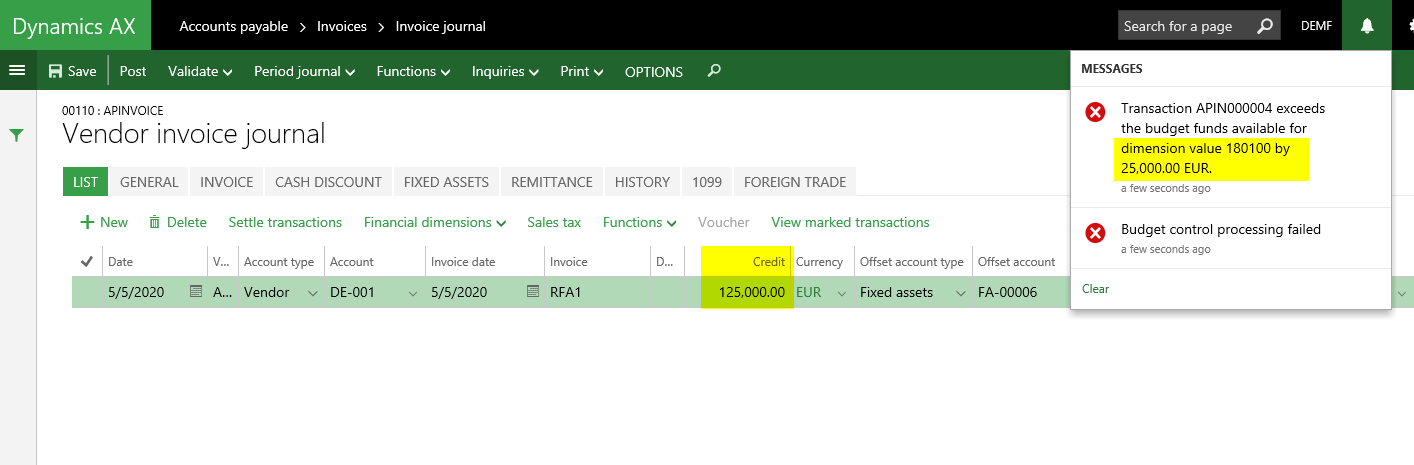Click the search magnifier in page search
The height and width of the screenshot is (465, 1414).
[x=1265, y=26]
